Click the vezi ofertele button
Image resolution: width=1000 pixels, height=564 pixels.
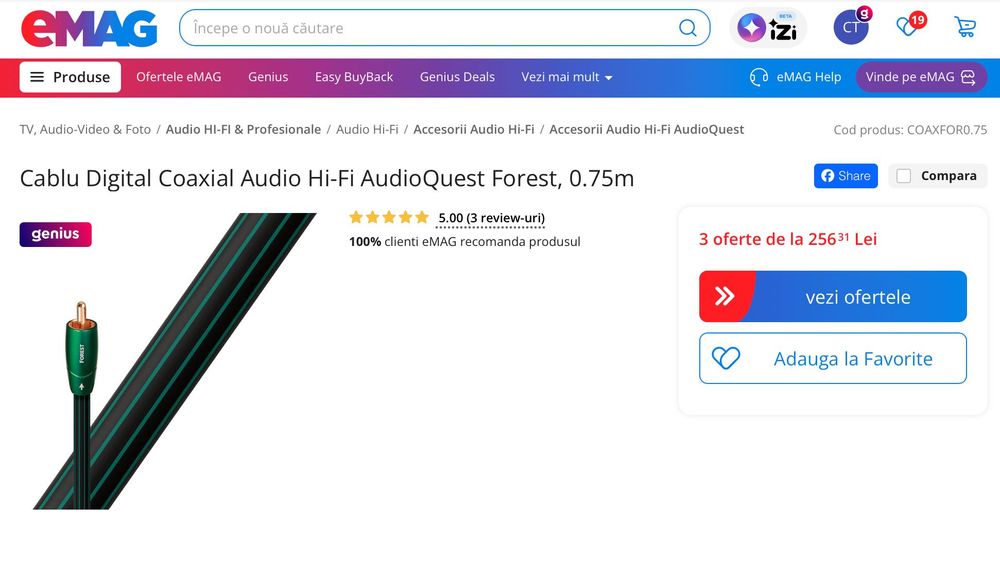tap(833, 296)
